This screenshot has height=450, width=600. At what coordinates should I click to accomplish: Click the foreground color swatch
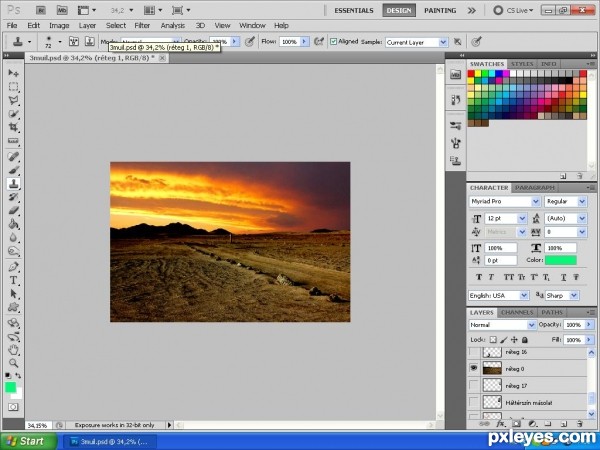tap(10, 387)
